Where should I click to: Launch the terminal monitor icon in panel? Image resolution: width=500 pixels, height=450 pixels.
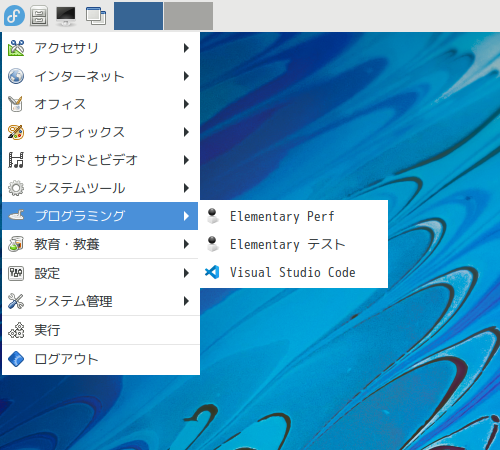click(x=66, y=16)
